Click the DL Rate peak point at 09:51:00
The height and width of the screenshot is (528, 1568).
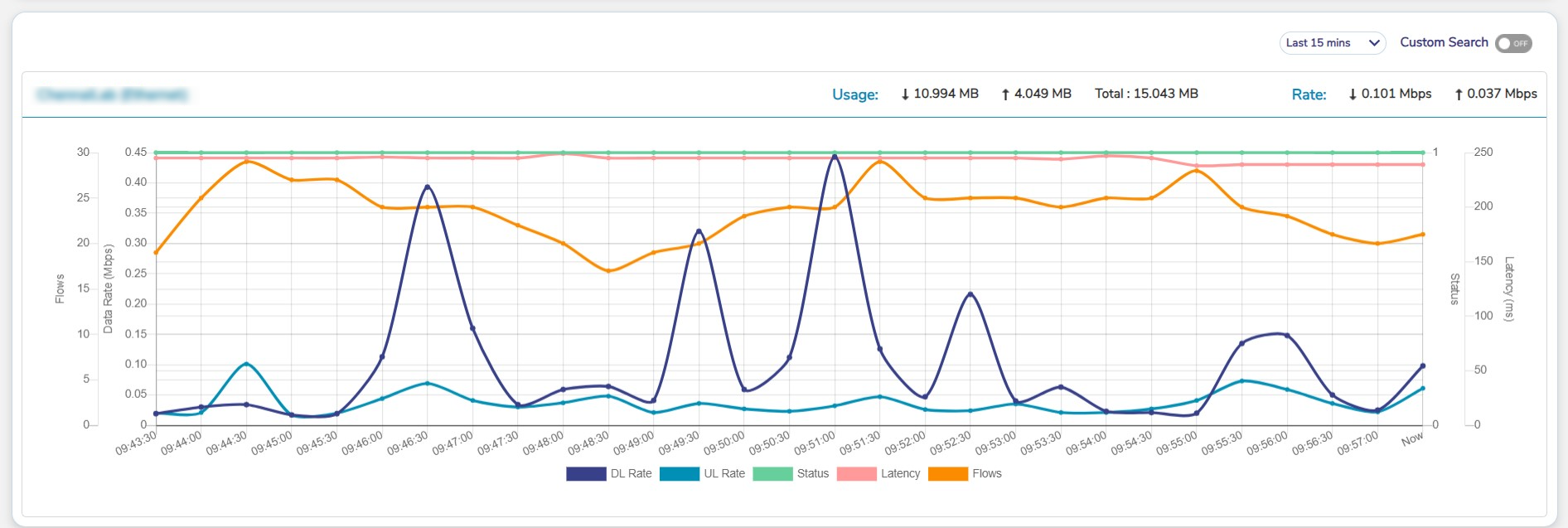(x=834, y=157)
